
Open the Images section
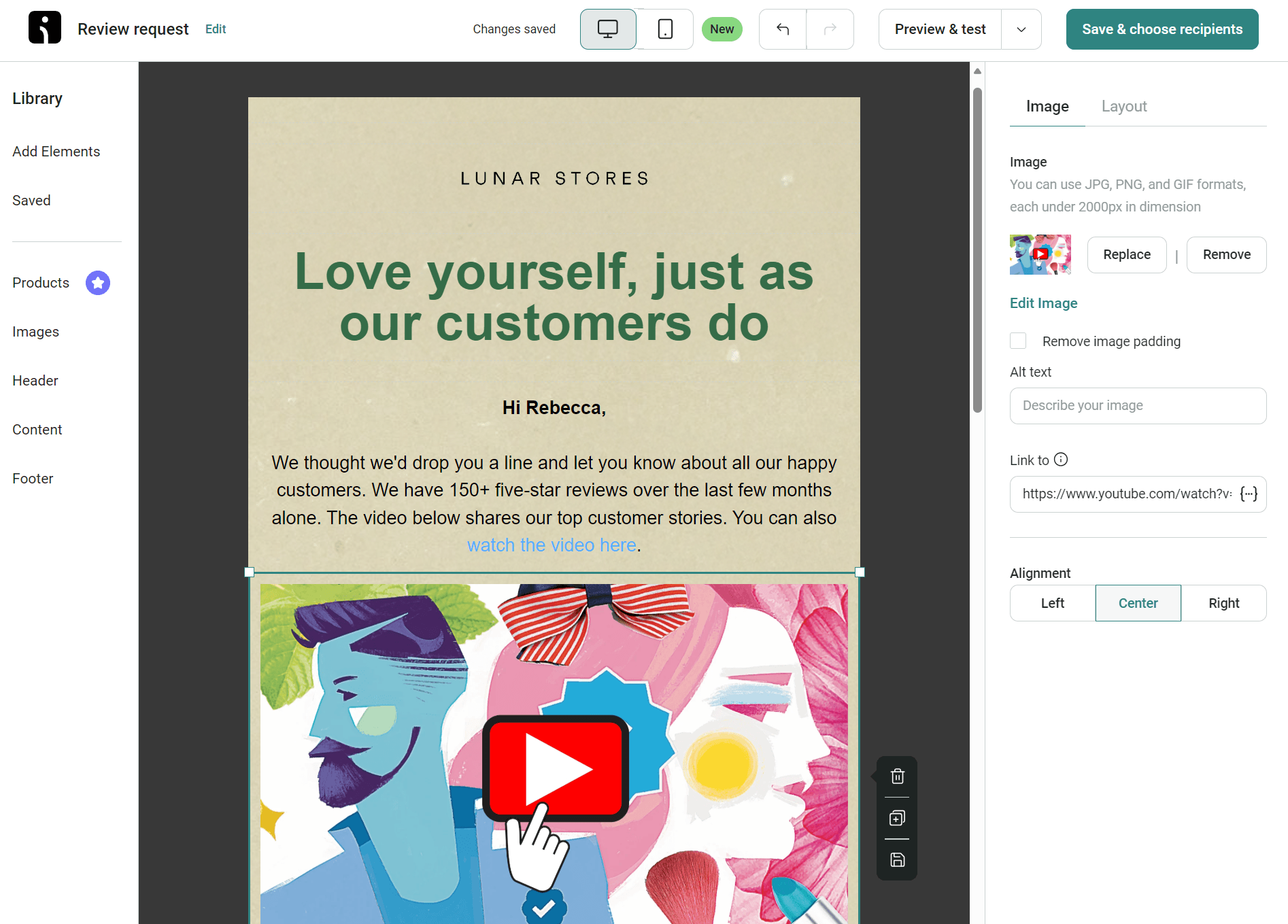click(35, 332)
